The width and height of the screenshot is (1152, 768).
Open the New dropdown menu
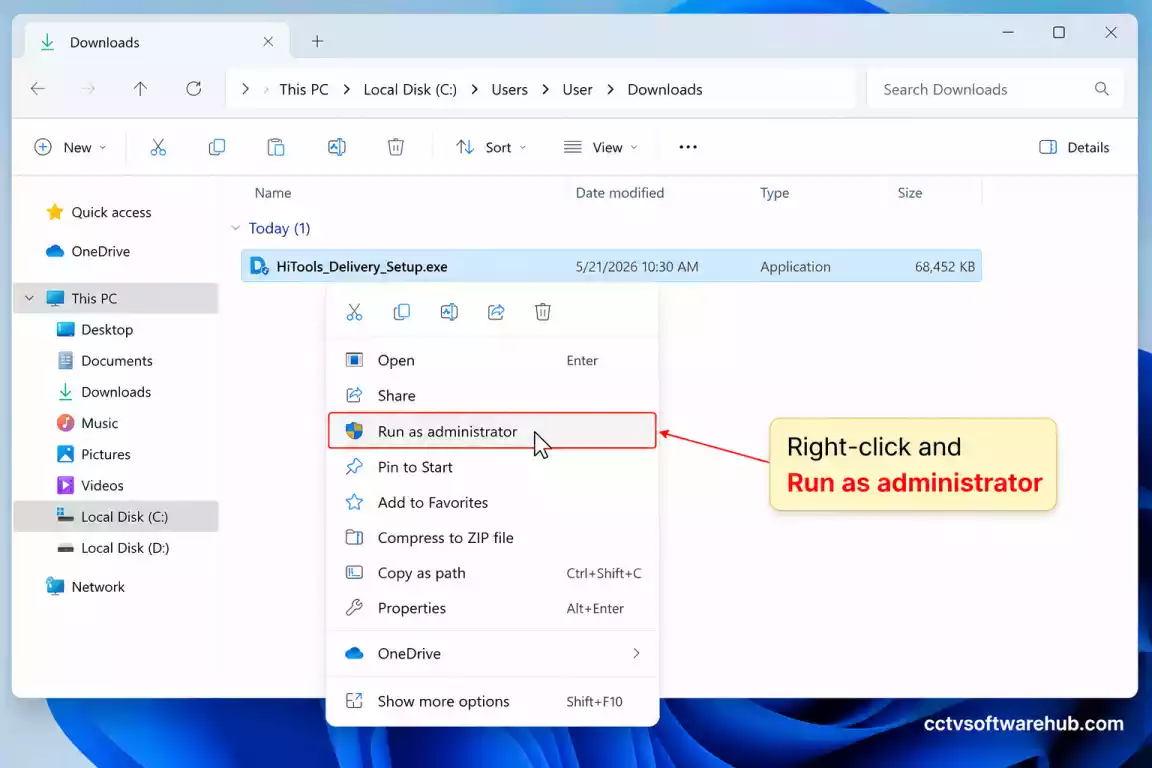[x=71, y=148]
